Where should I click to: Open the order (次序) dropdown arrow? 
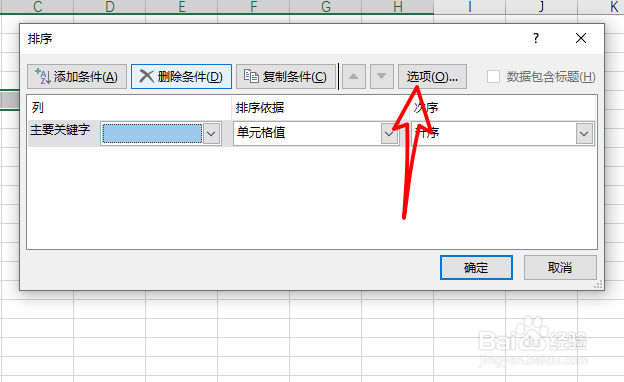tap(584, 134)
